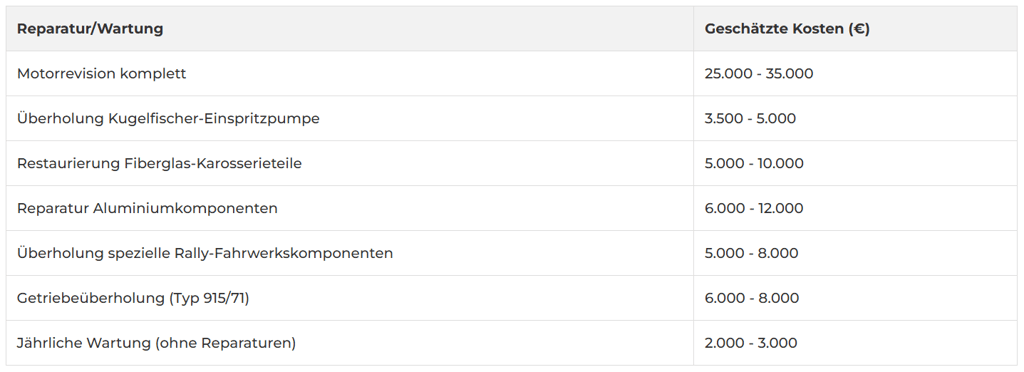
Task: Select the Motorrevision komplett cell
Action: [x=101, y=74]
